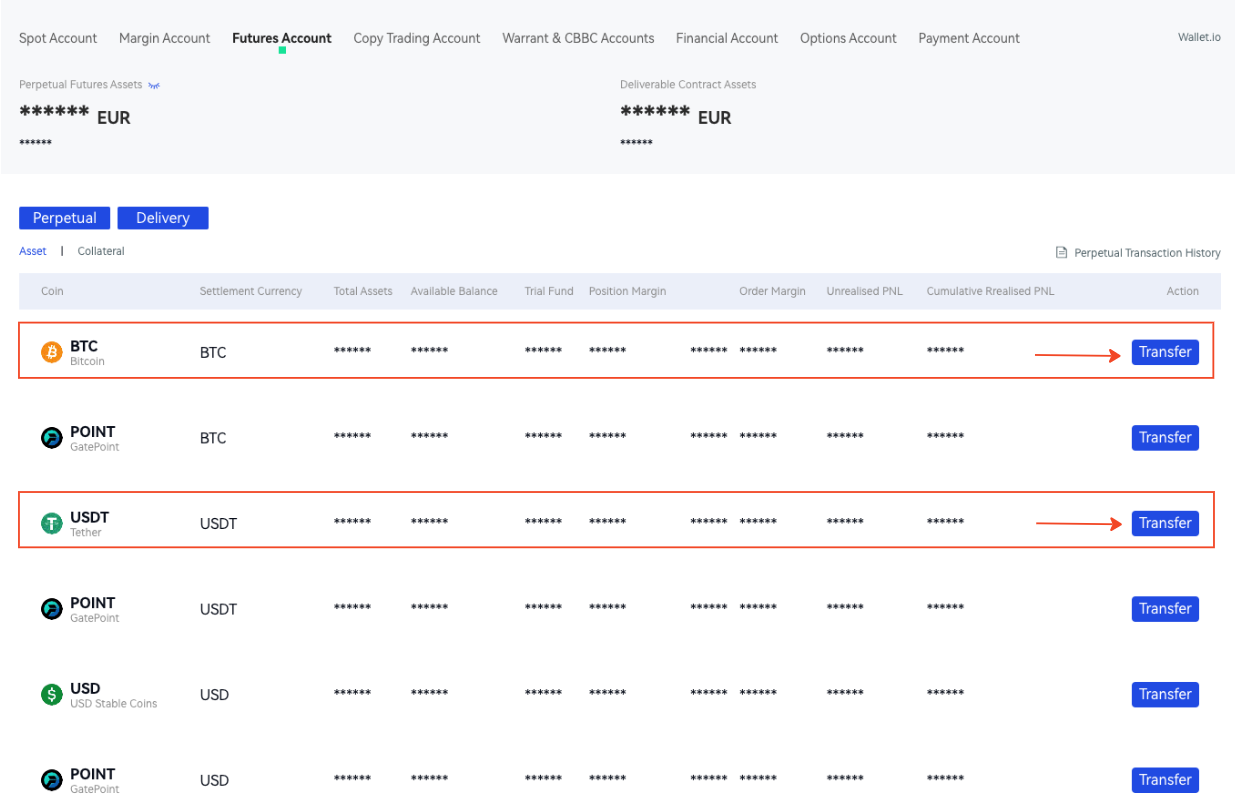This screenshot has height=809, width=1235.
Task: Click the Action column header
Action: [1183, 291]
